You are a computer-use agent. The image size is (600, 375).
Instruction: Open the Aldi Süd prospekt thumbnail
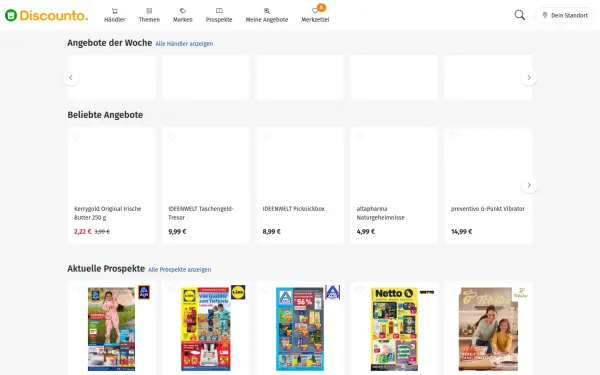point(111,329)
